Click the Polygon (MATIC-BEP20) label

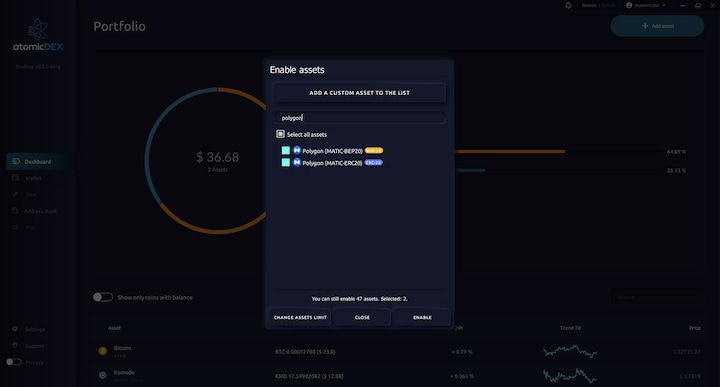click(332, 151)
